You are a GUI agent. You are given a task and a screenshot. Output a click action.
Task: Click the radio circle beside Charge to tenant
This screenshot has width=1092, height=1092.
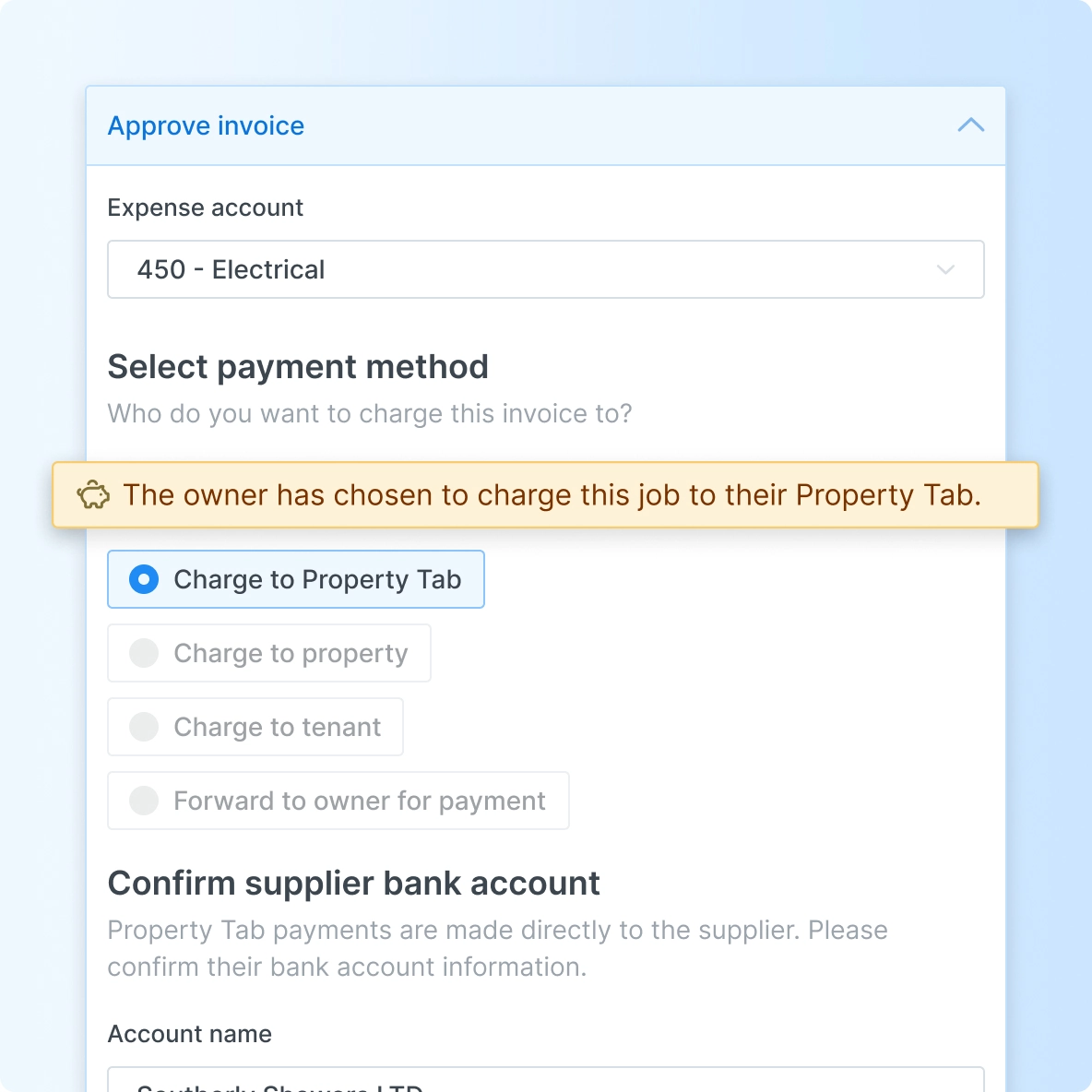(x=144, y=727)
